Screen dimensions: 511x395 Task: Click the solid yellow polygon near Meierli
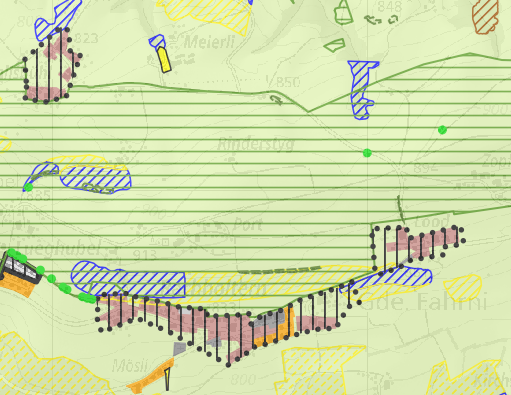click(x=164, y=60)
